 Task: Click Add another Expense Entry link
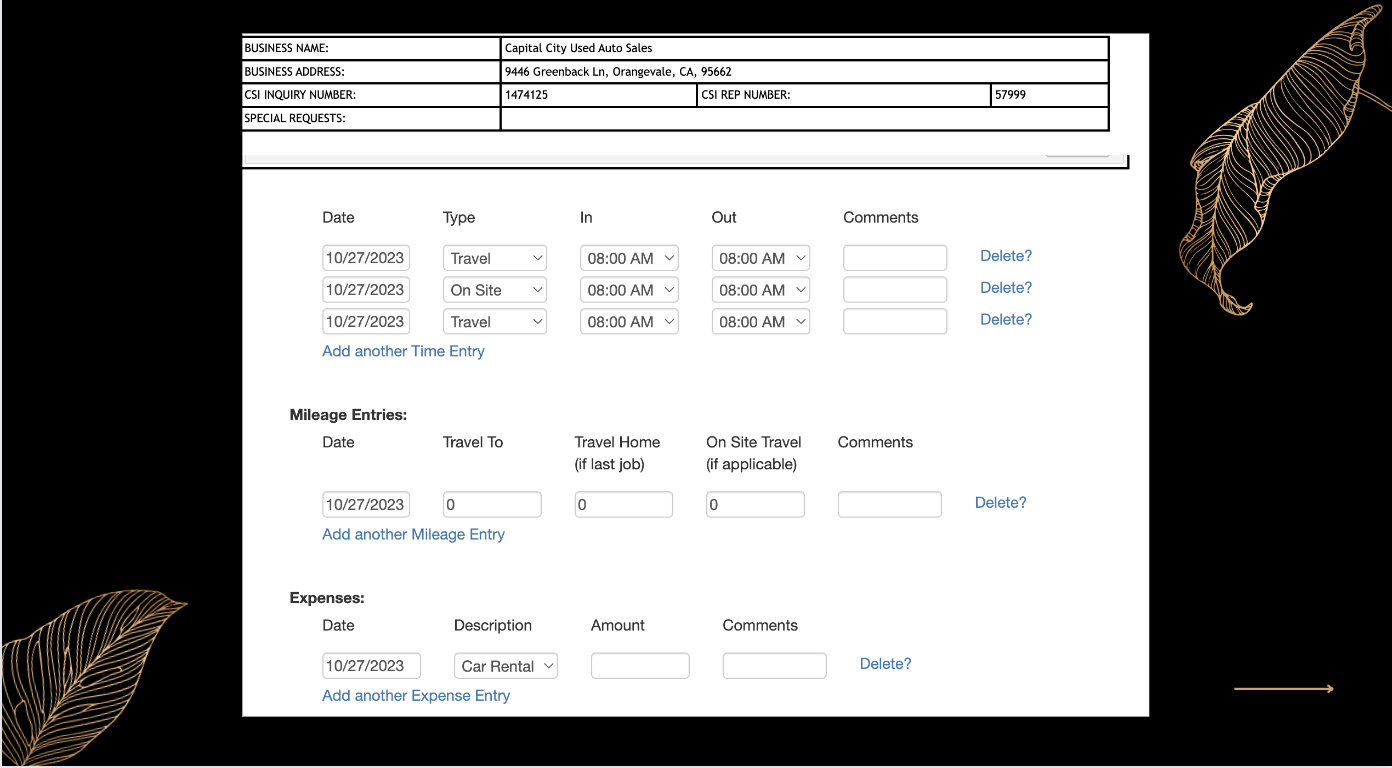[416, 695]
